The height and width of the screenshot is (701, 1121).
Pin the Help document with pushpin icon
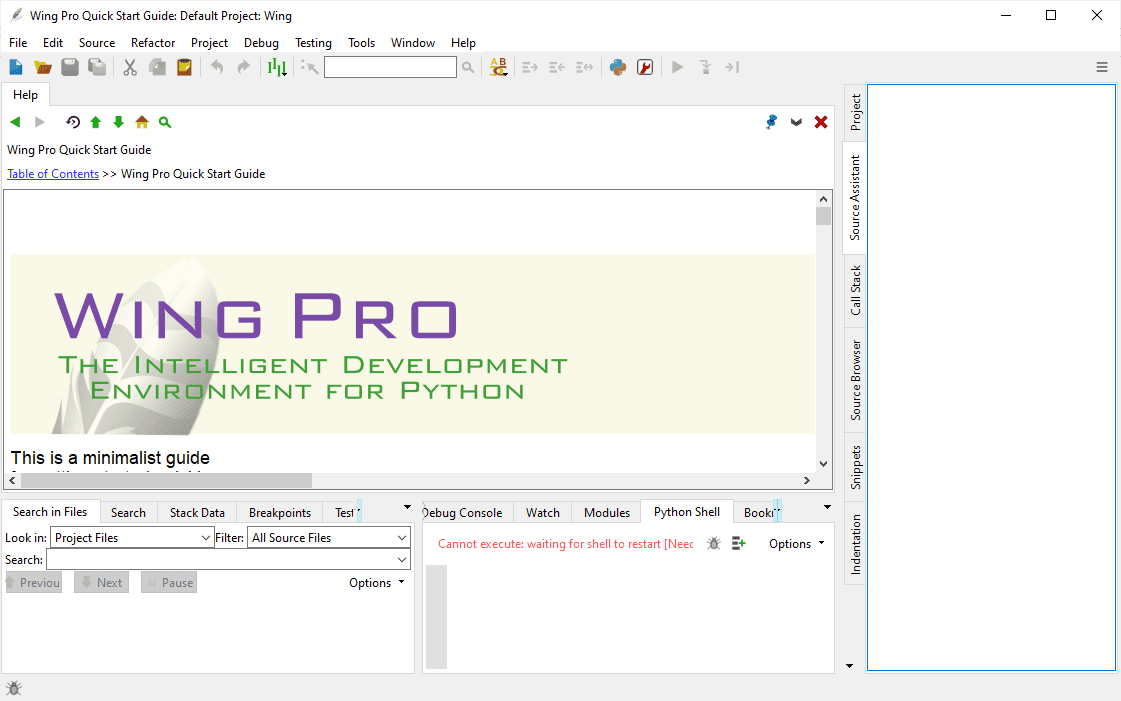point(771,122)
